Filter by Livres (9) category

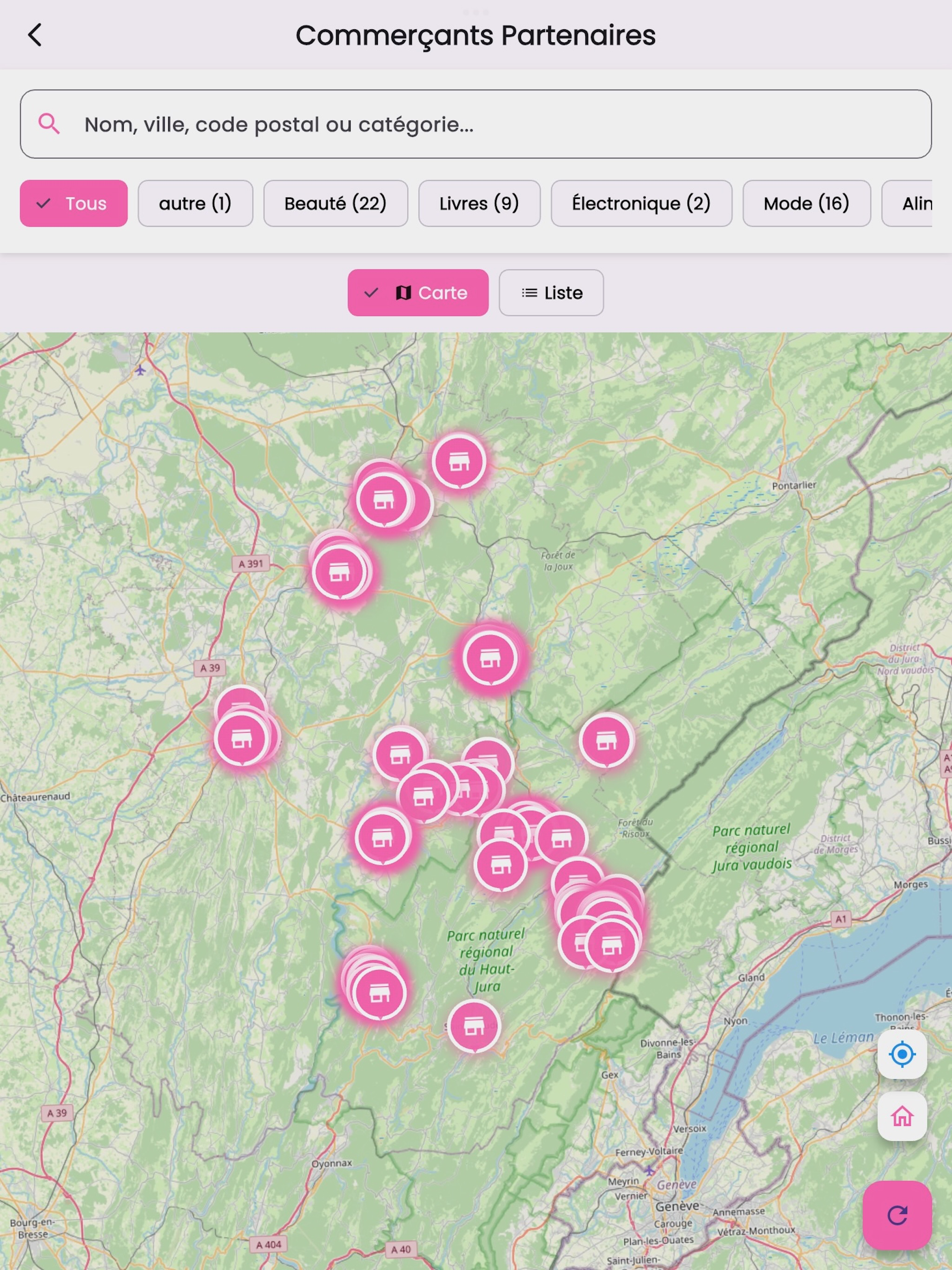tap(479, 203)
